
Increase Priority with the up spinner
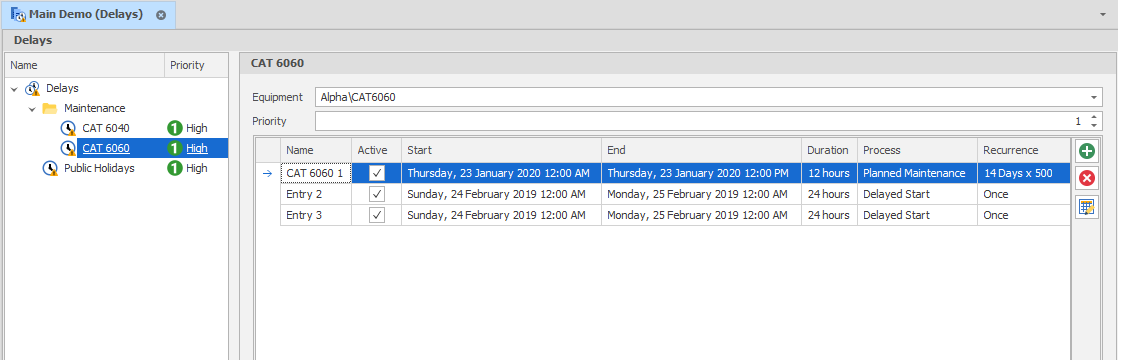(1094, 117)
